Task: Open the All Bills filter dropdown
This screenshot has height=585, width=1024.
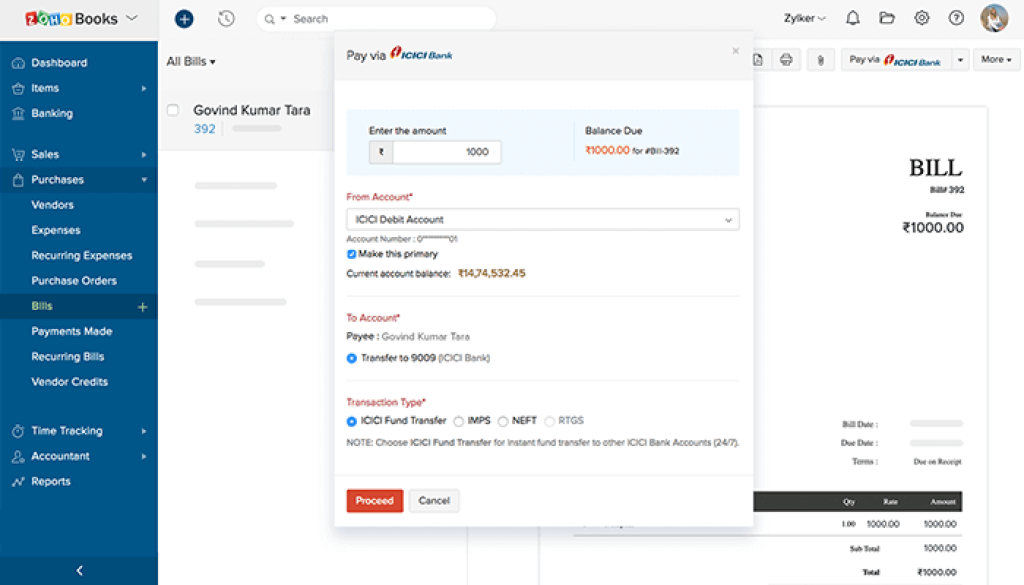Action: [191, 61]
